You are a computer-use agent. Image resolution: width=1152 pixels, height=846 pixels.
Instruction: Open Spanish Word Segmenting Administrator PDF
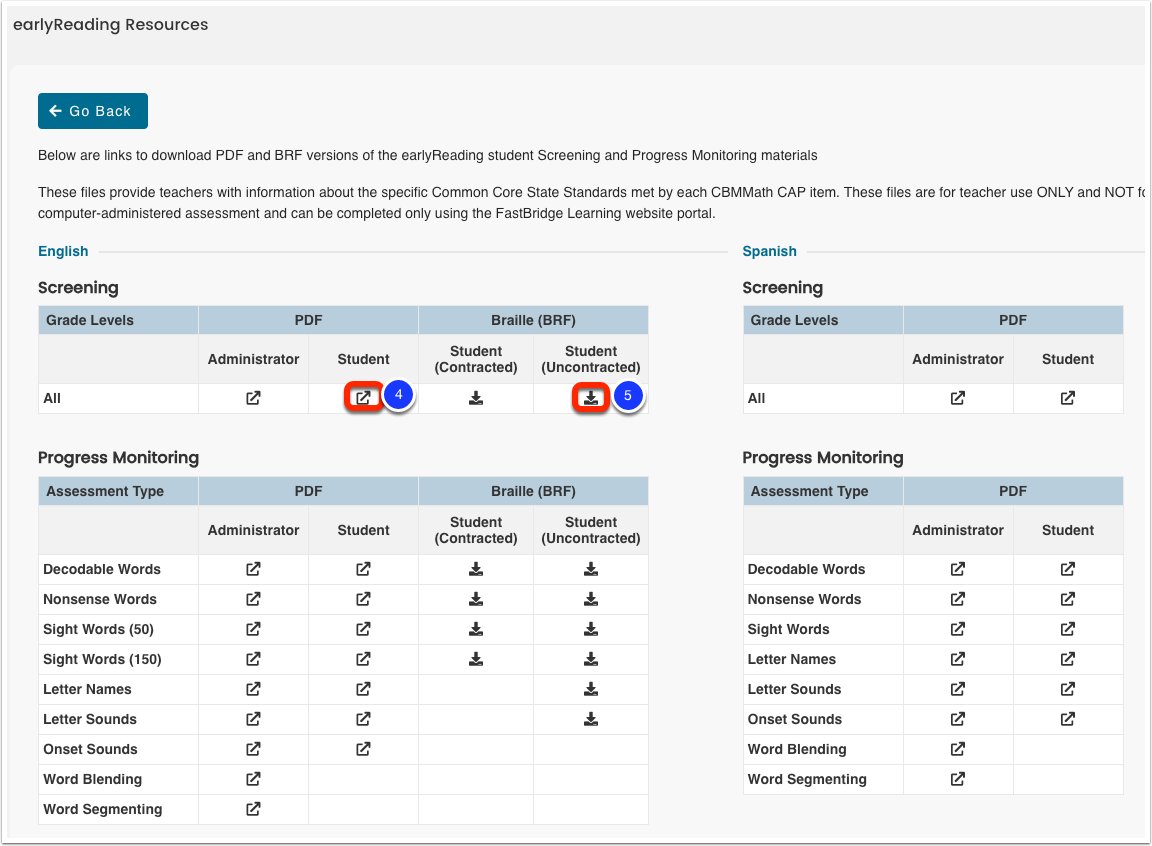pyautogui.click(x=958, y=780)
